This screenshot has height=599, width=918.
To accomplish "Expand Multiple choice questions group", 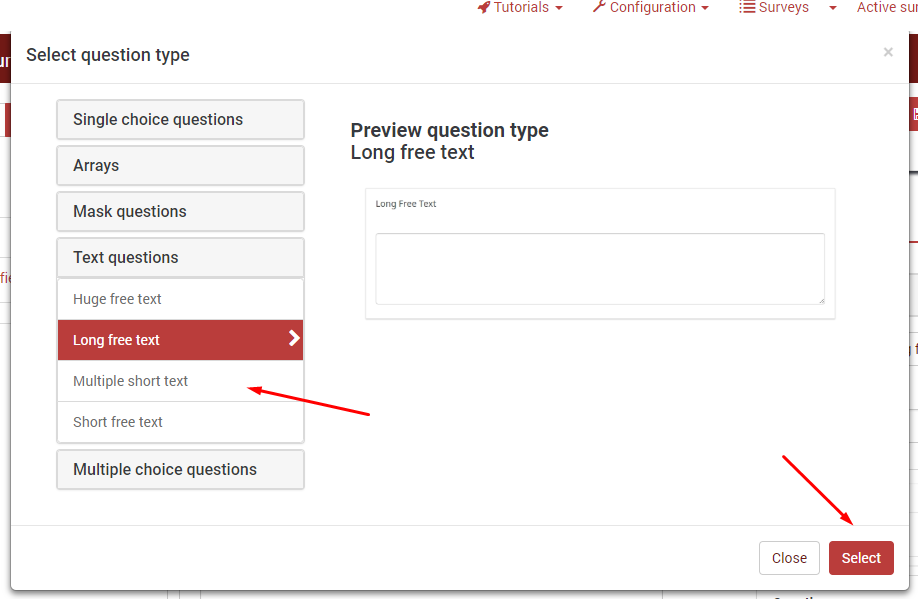I will (180, 470).
